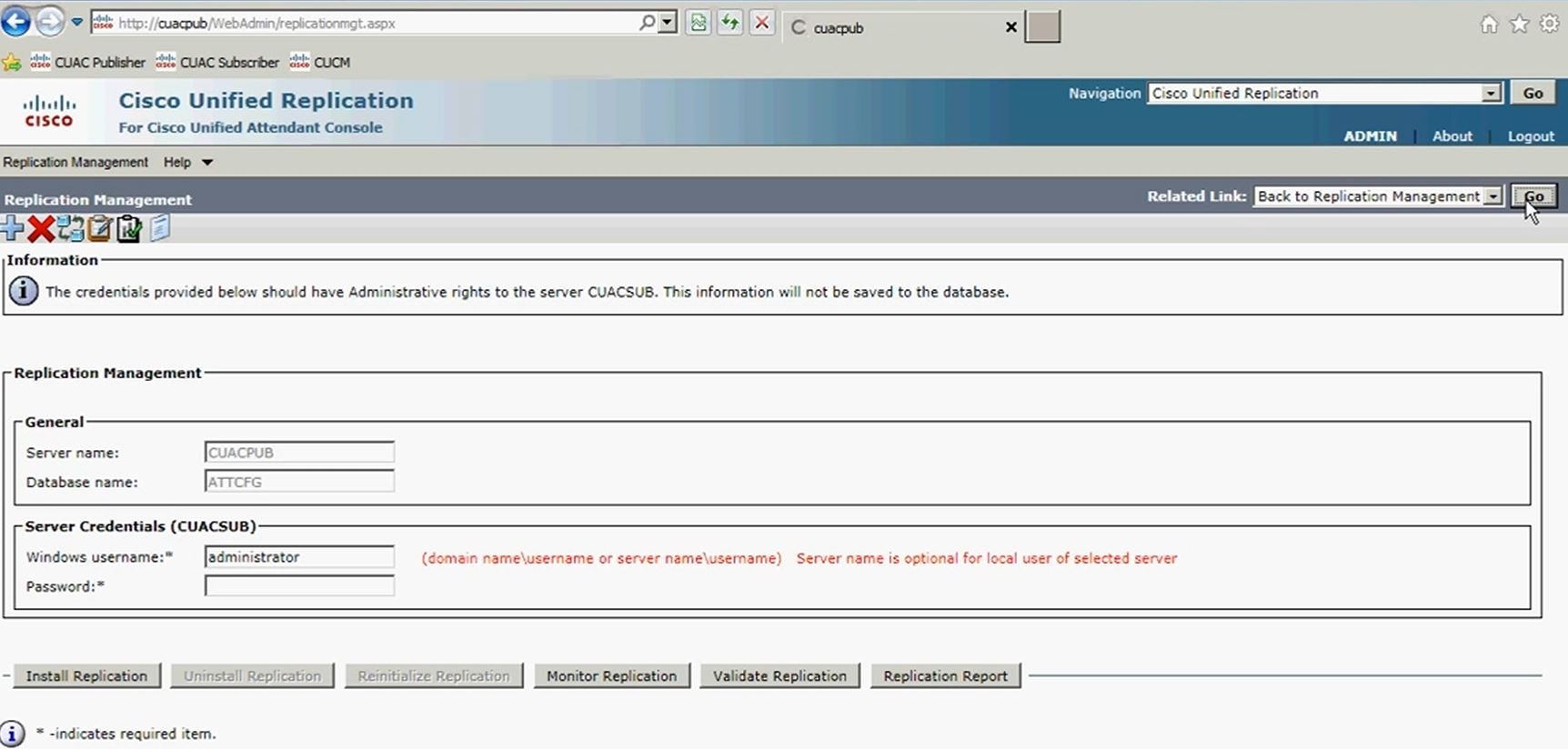Click the red stop loading icon
Viewport: 1568px width, 749px height.
click(762, 24)
